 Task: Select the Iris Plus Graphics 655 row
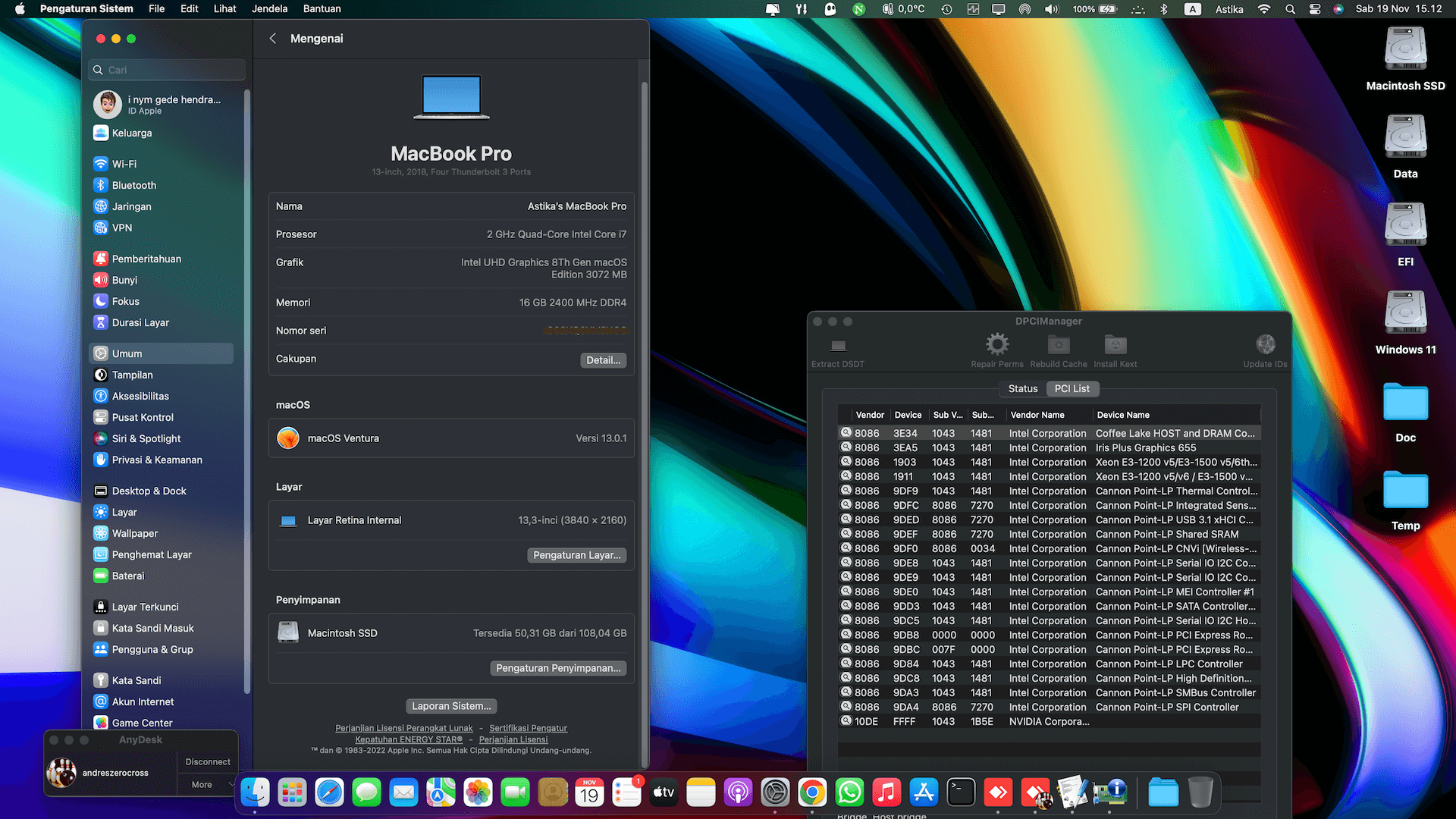[x=1050, y=447]
